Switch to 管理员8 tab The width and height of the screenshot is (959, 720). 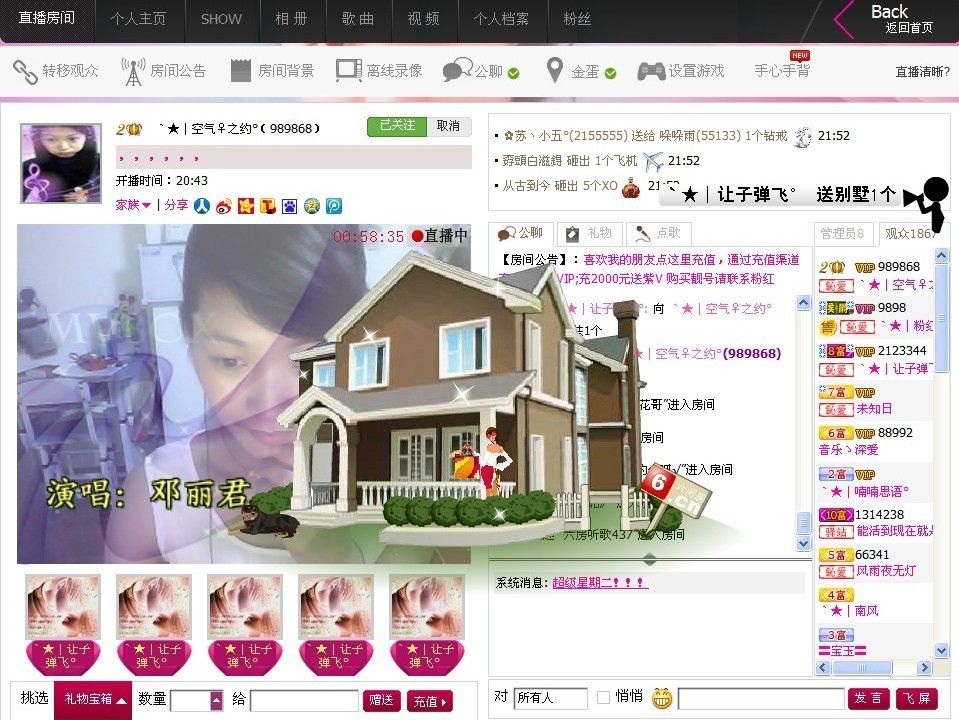click(x=843, y=234)
